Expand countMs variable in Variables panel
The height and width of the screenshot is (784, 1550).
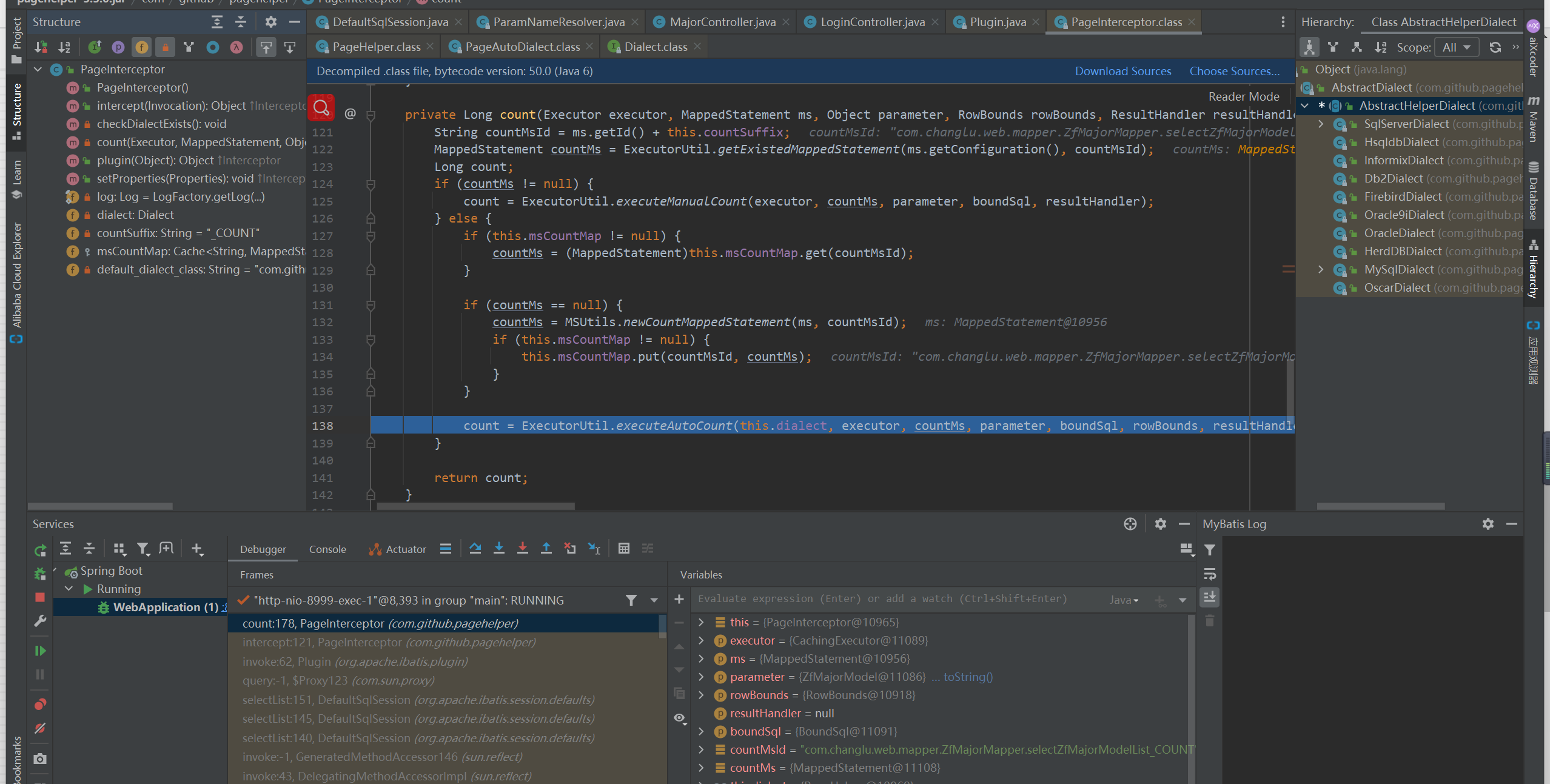click(x=701, y=768)
